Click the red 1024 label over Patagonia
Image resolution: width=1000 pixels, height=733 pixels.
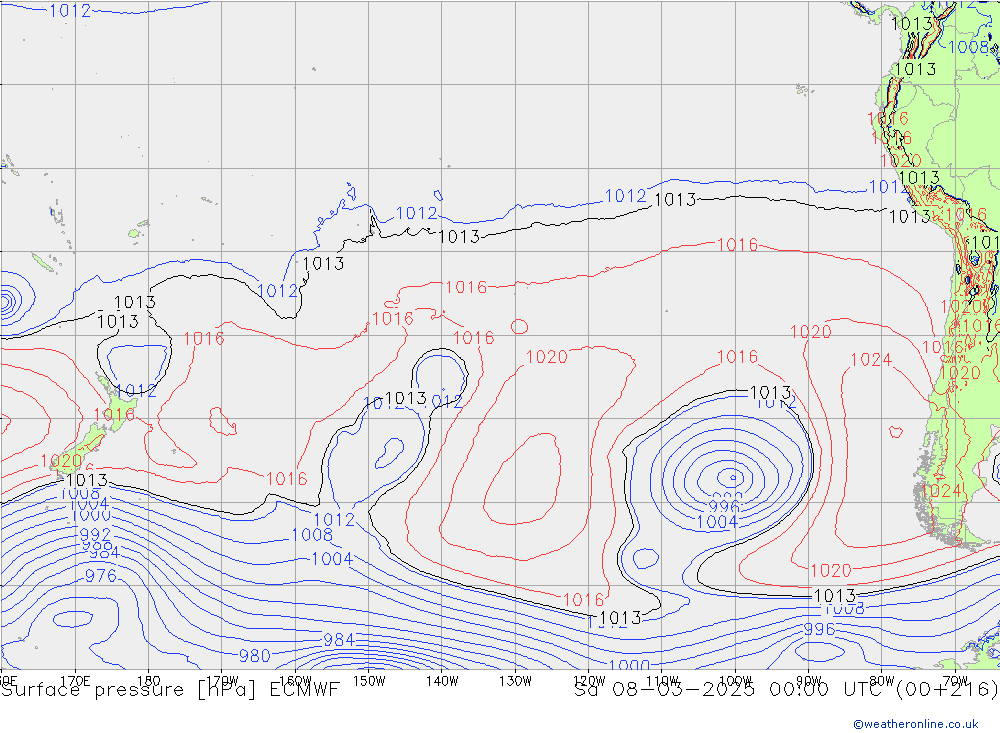941,491
